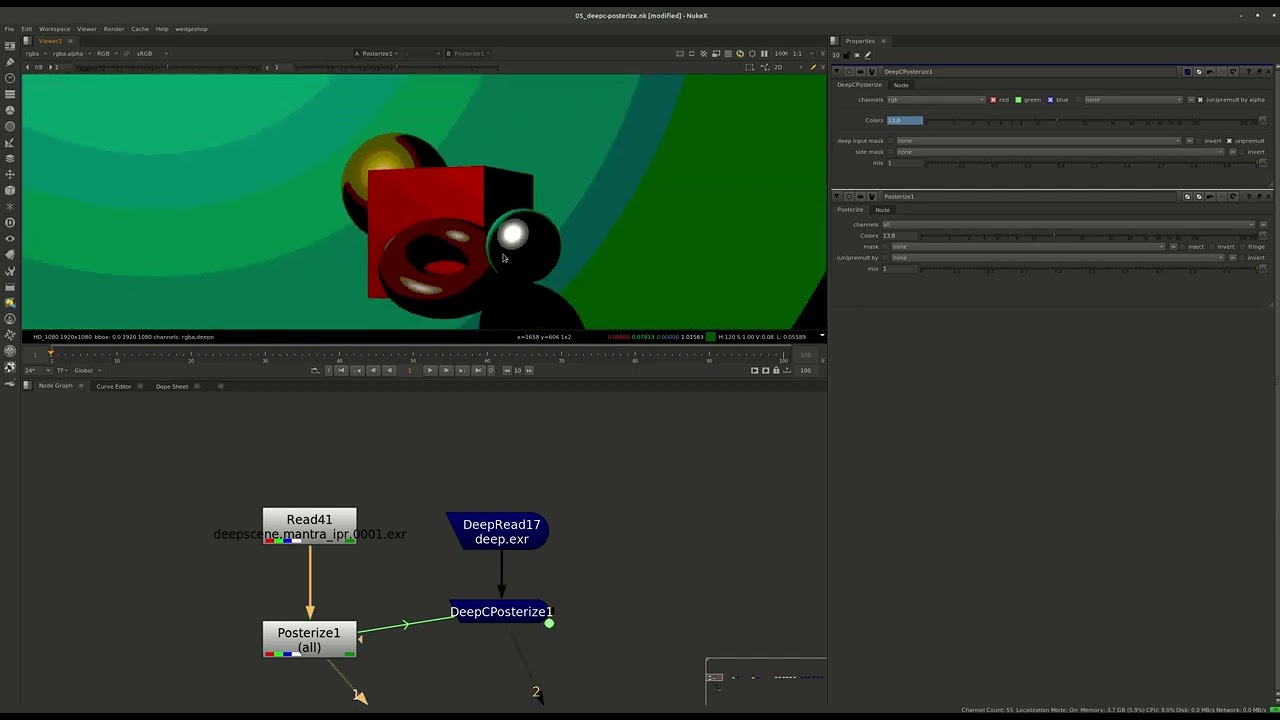Select the Posterize1 node in graph
Screen dimensions: 1280x720
point(309,640)
